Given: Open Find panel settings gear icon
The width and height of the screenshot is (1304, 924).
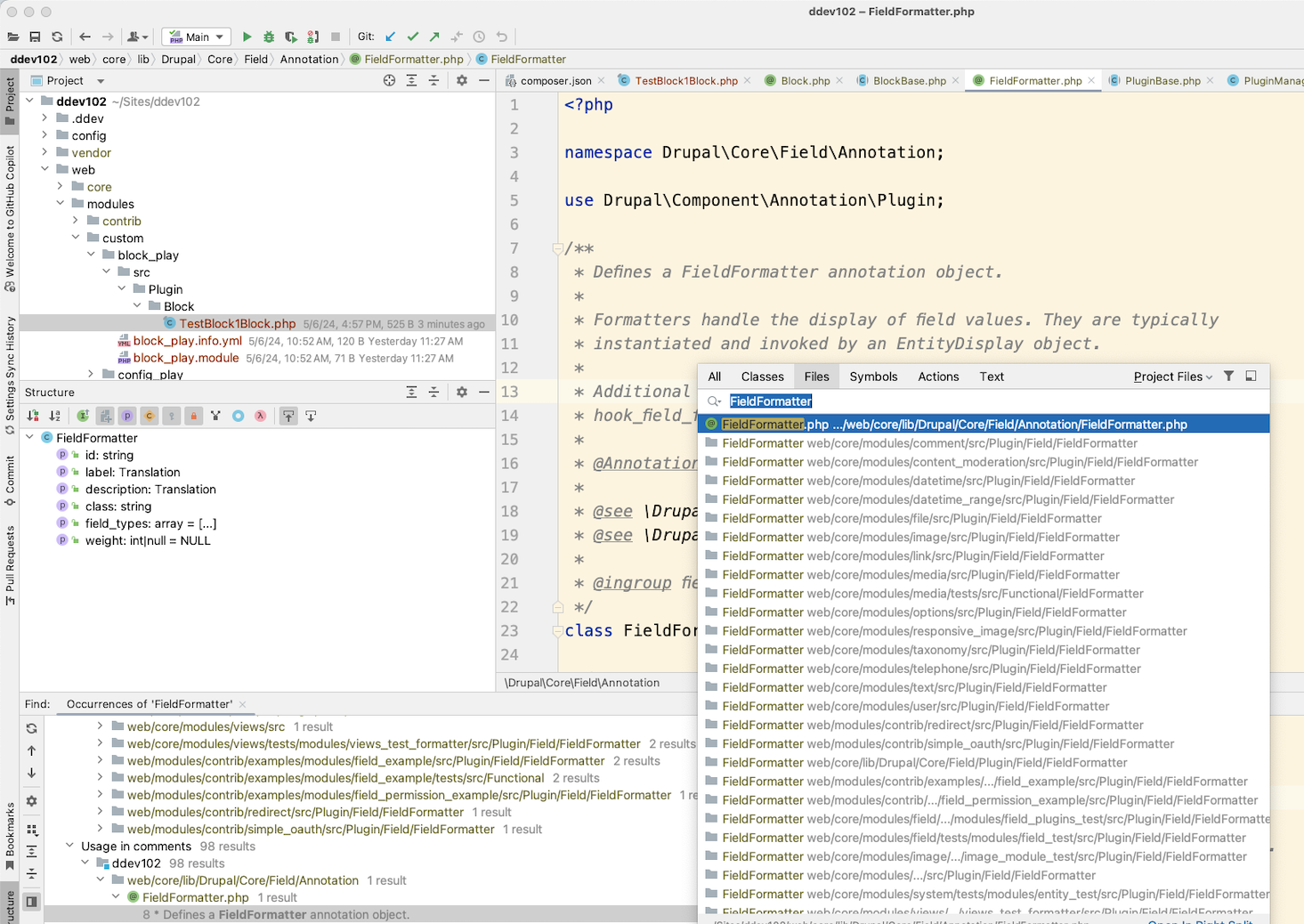Looking at the screenshot, I should 32,801.
